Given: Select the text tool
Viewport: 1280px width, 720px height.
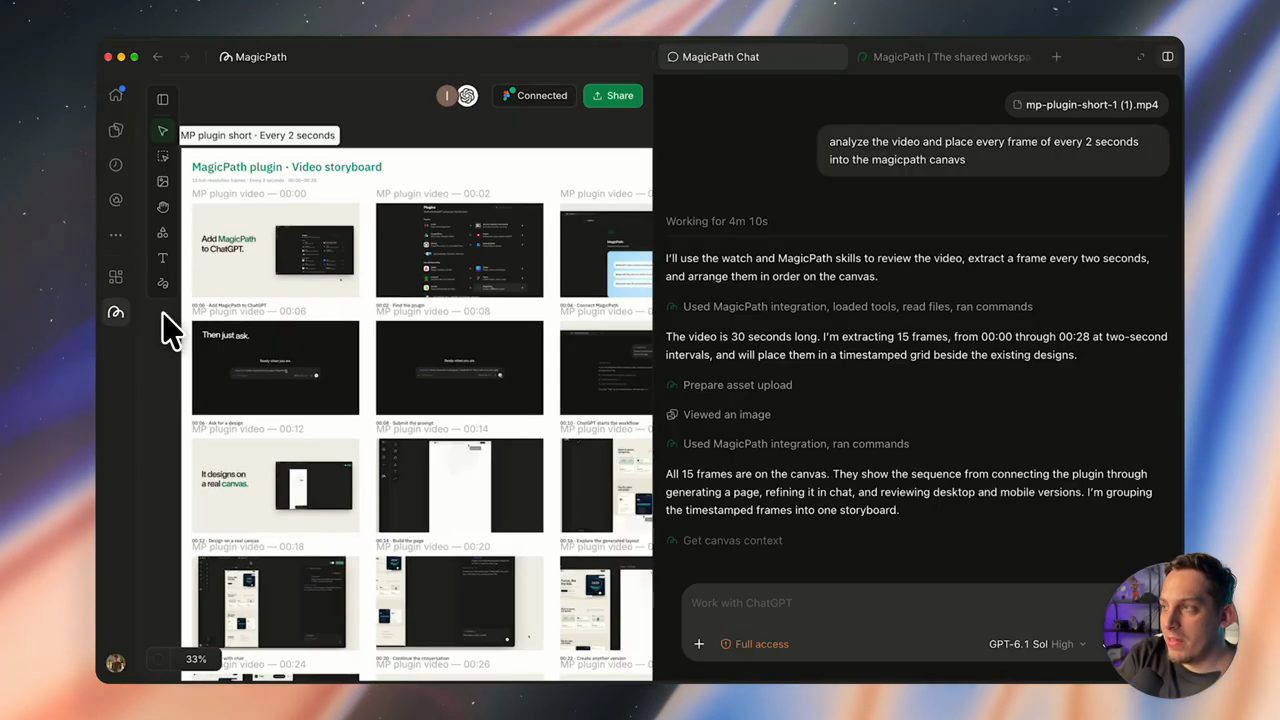Looking at the screenshot, I should point(163,258).
